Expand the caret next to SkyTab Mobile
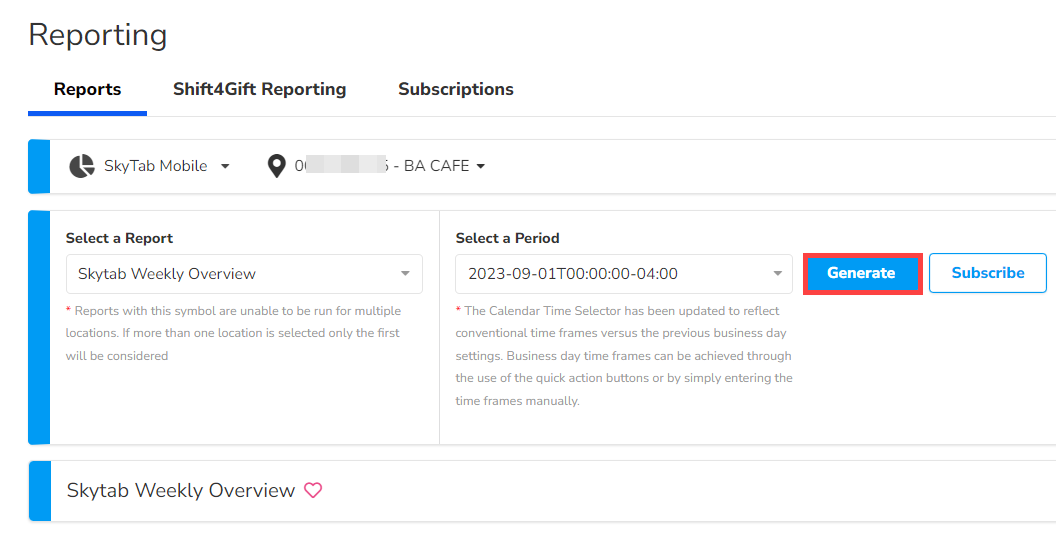Viewport: 1056px width, 553px height. click(225, 166)
